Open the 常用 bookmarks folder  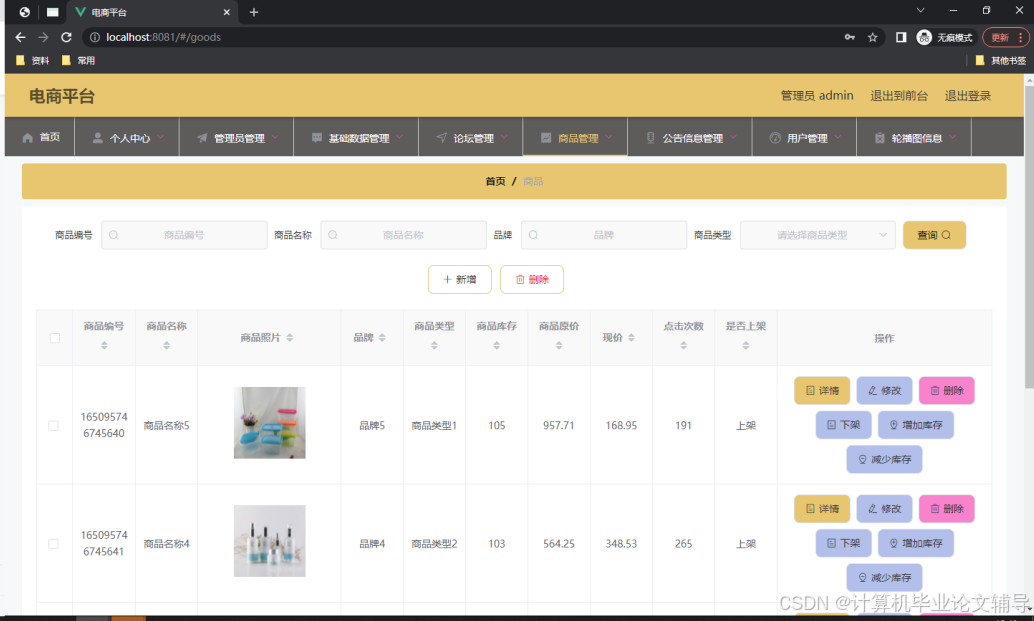click(x=78, y=61)
